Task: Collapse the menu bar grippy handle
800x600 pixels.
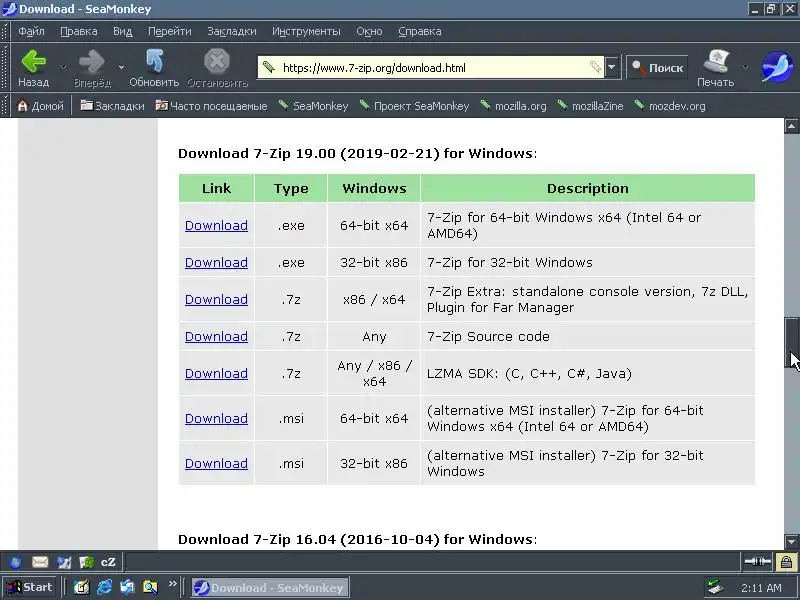Action: pos(5,31)
